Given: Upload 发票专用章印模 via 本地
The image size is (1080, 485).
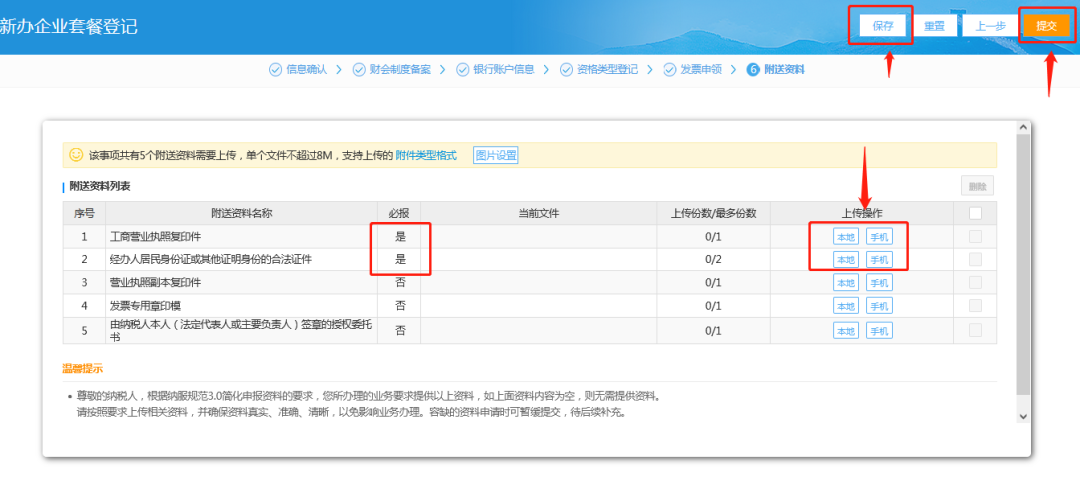Looking at the screenshot, I should (x=846, y=306).
